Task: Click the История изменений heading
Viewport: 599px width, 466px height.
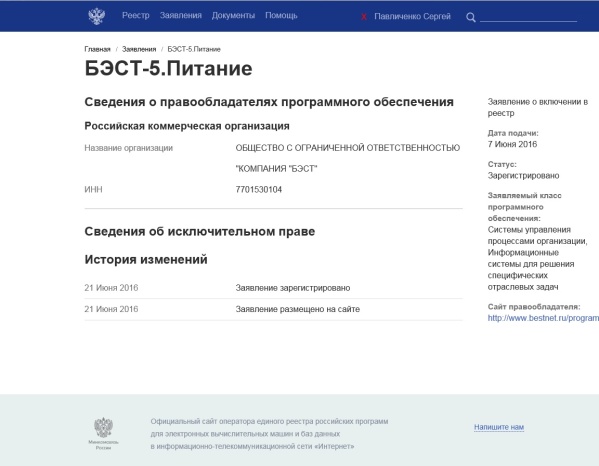Action: pyautogui.click(x=146, y=259)
